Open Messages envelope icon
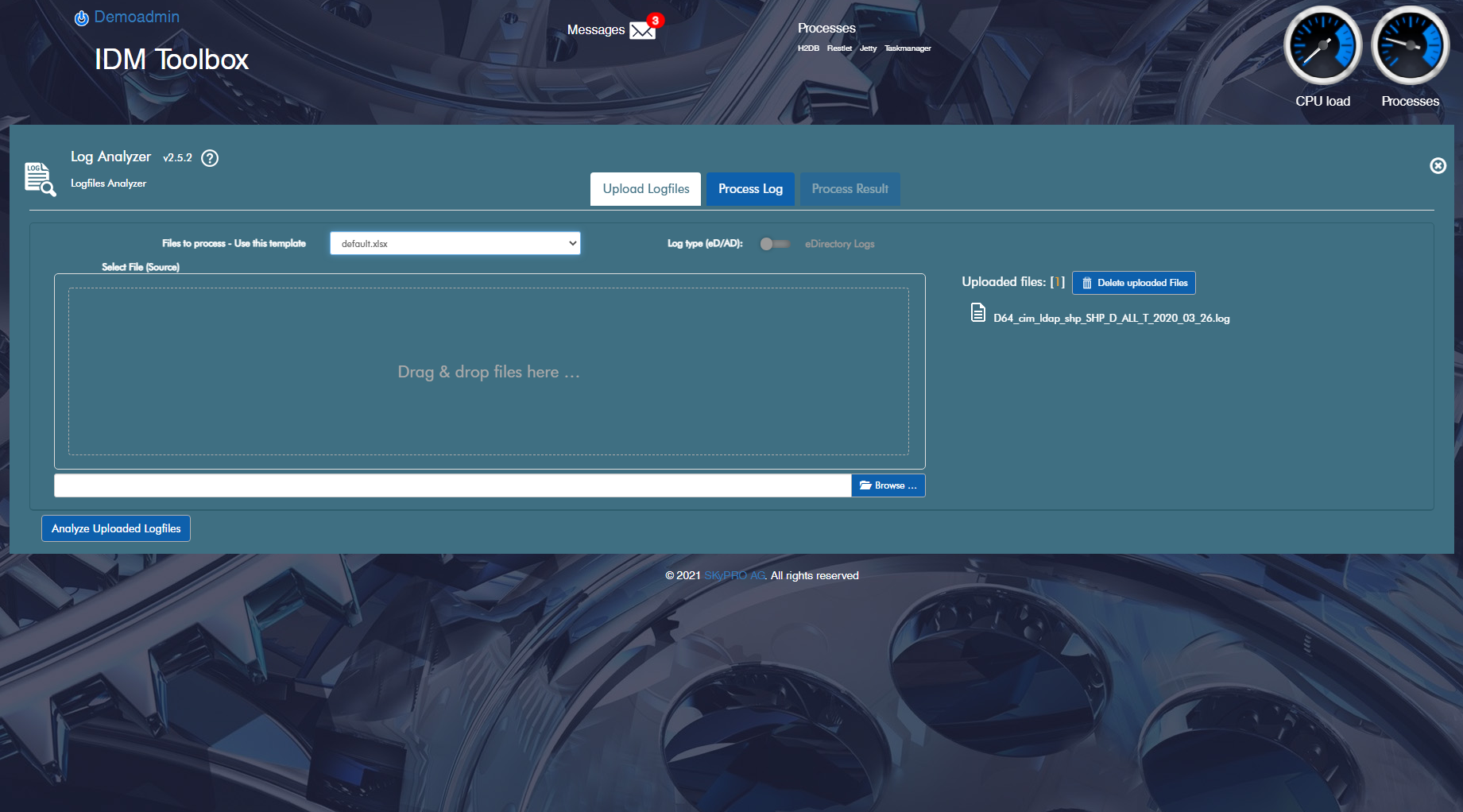 point(642,31)
